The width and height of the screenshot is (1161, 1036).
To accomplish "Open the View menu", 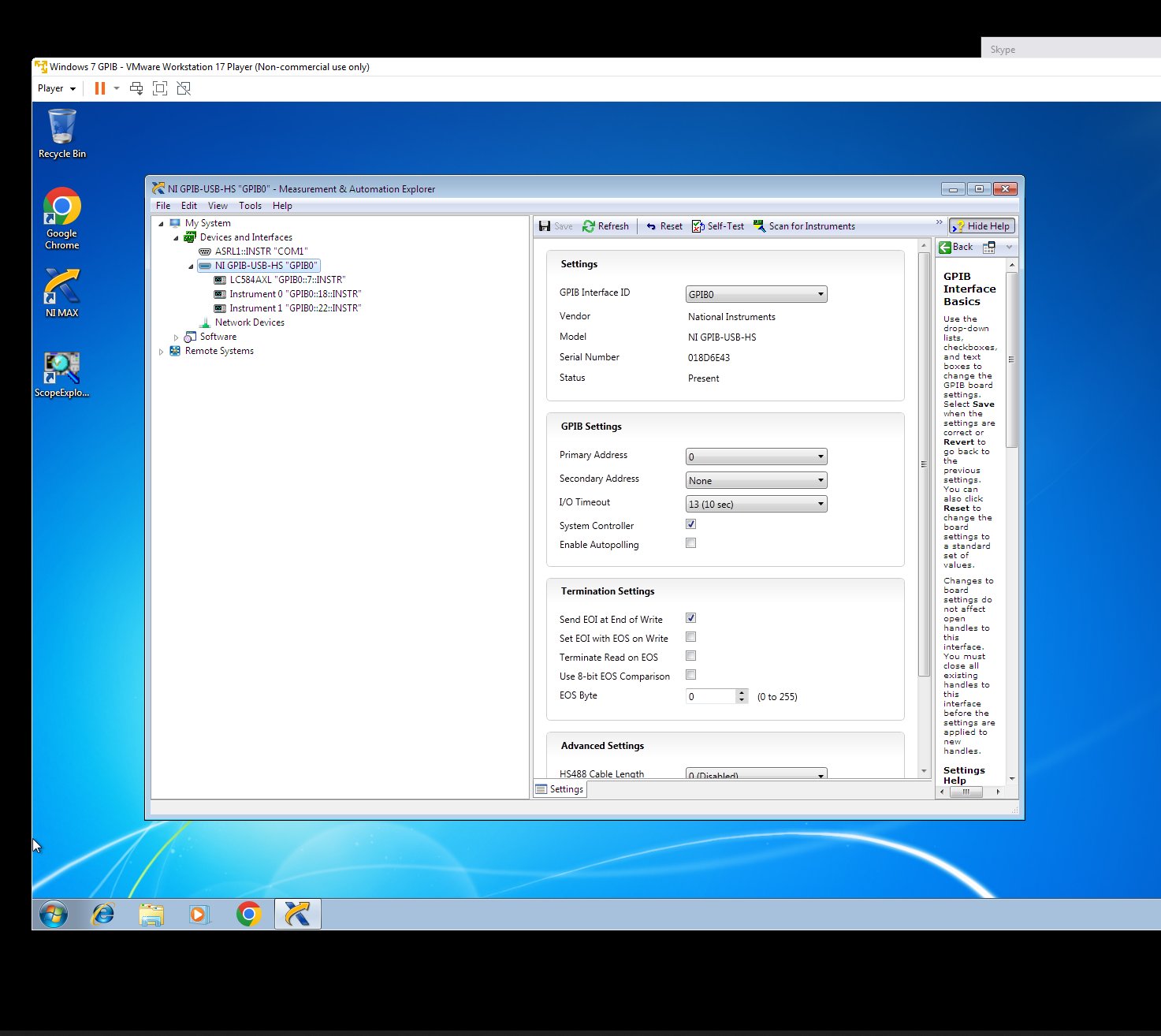I will [218, 206].
